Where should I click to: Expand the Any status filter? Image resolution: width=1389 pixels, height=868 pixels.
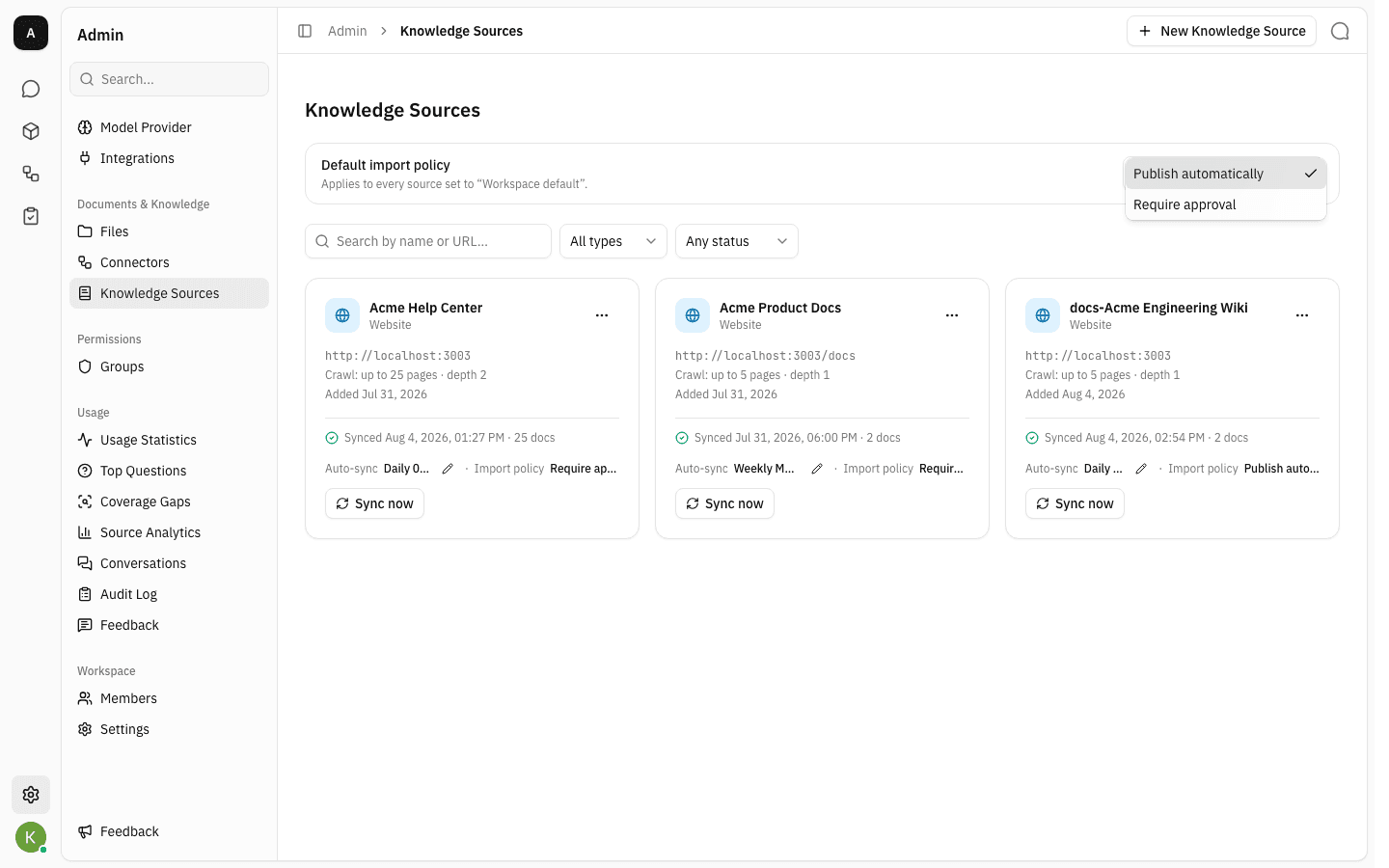click(x=737, y=241)
